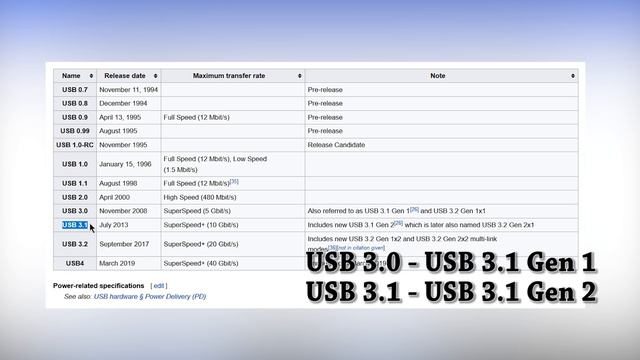Image resolution: width=640 pixels, height=360 pixels.
Task: Click the USB 3.0 row name
Action: pyautogui.click(x=75, y=211)
